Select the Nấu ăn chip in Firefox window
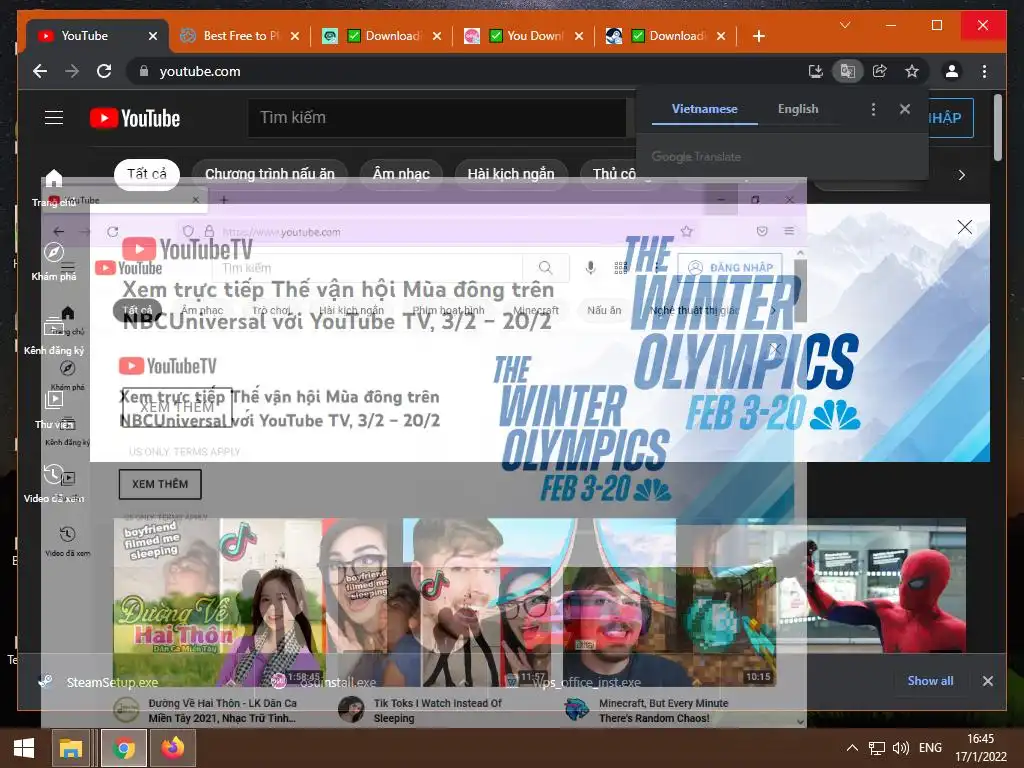The width and height of the screenshot is (1024, 768). tap(604, 310)
